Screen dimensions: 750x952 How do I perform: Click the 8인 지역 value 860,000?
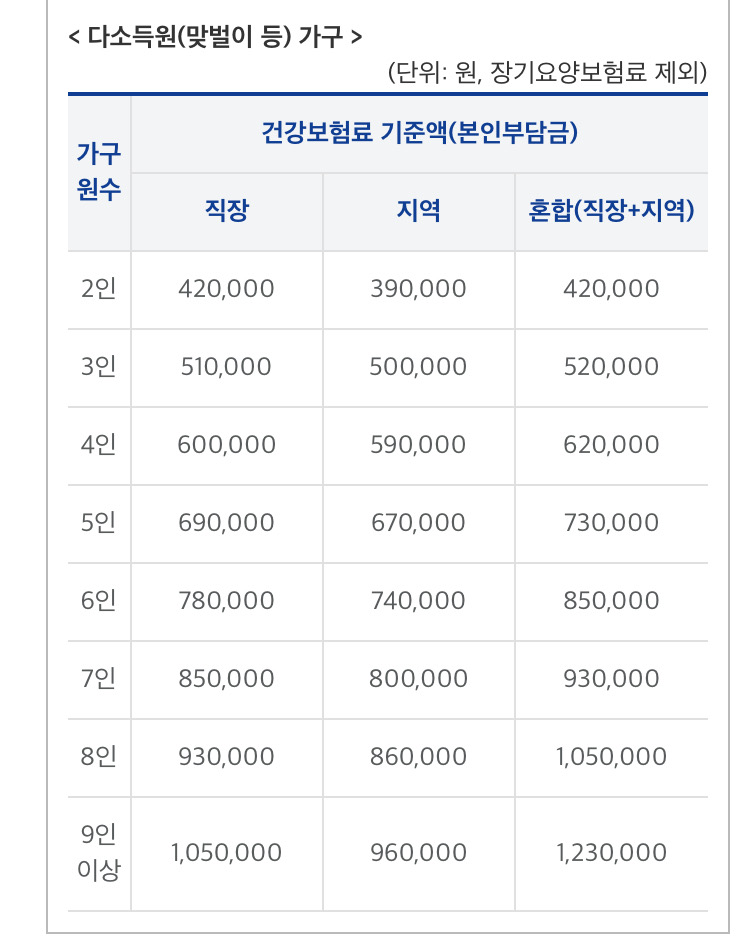tap(418, 757)
